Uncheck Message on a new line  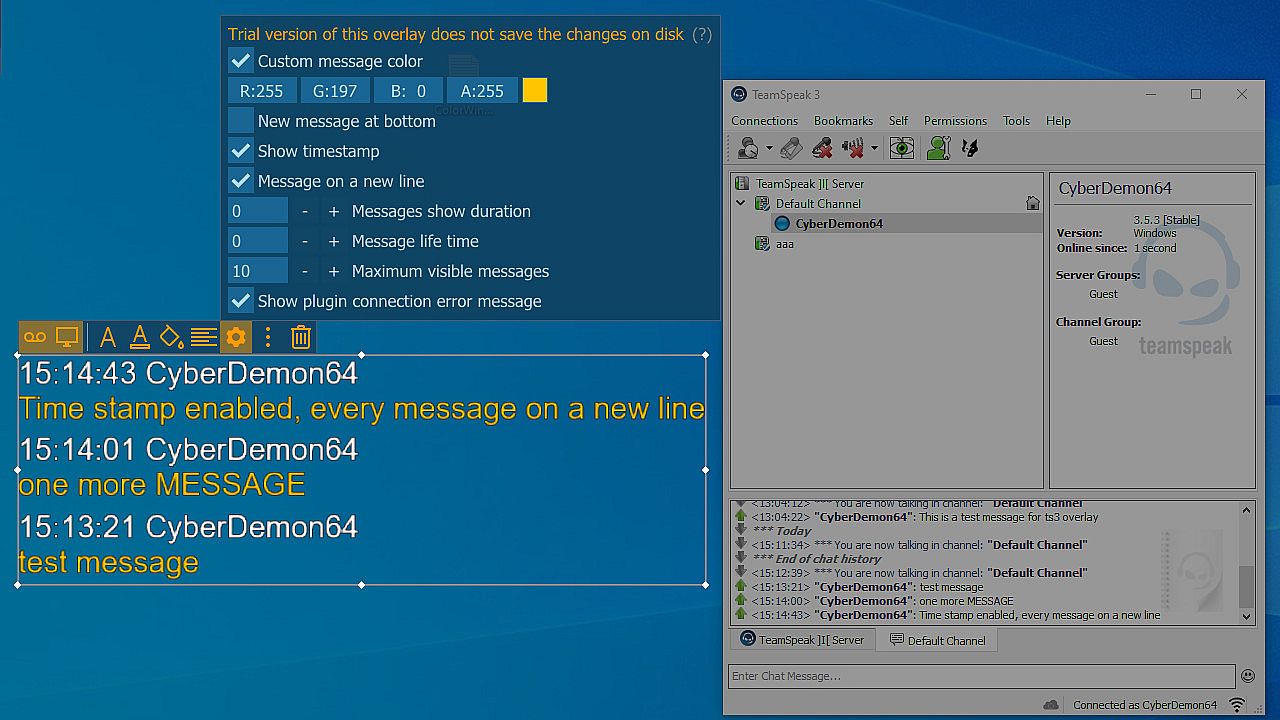tap(241, 181)
